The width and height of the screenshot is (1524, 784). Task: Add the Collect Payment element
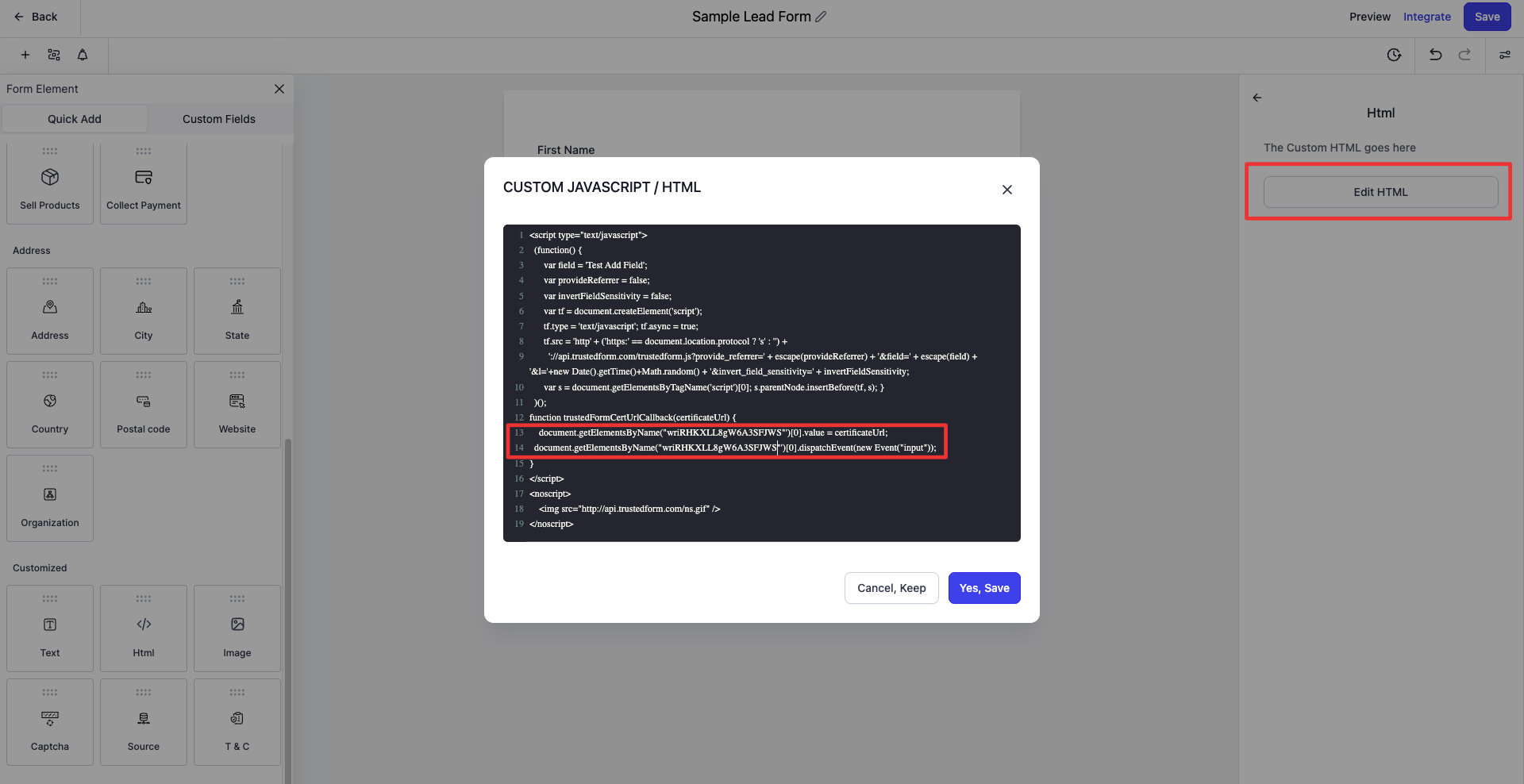point(144,184)
